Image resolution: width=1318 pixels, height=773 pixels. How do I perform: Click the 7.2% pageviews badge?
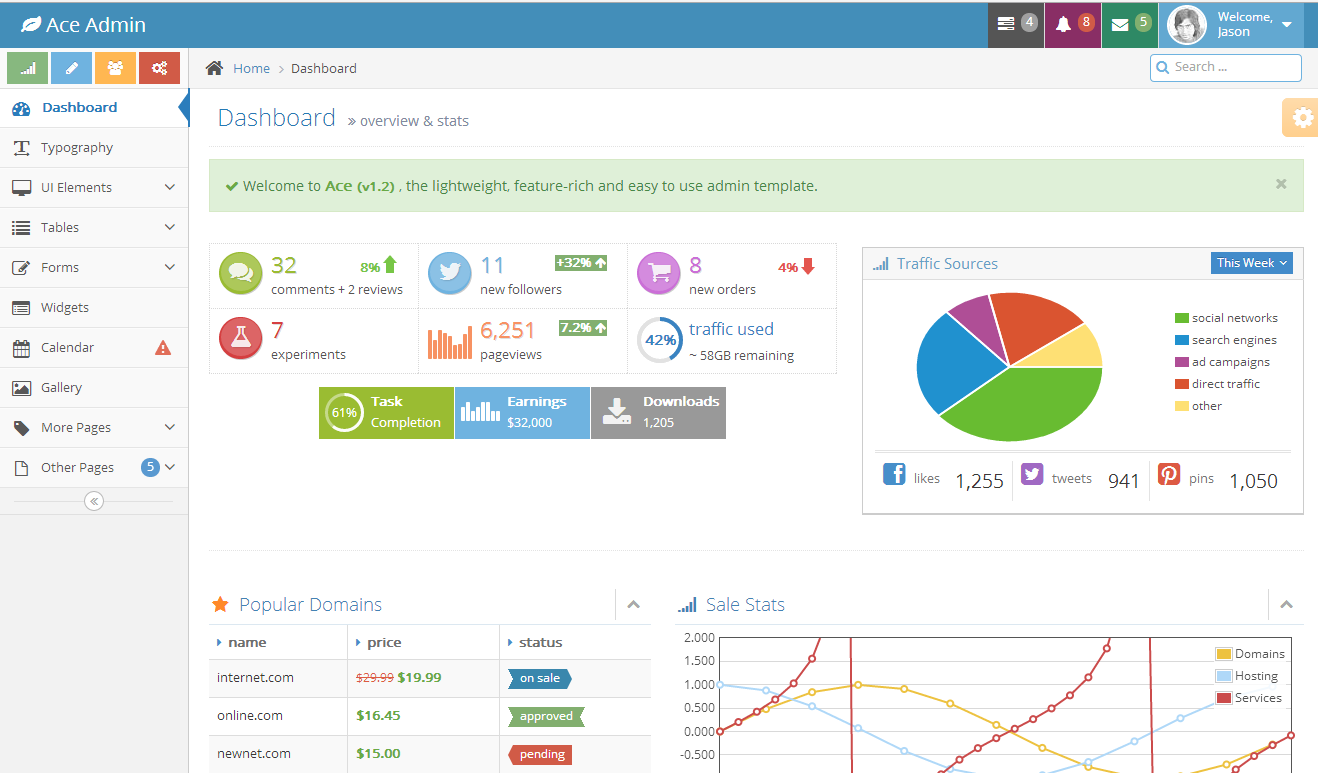tap(583, 327)
